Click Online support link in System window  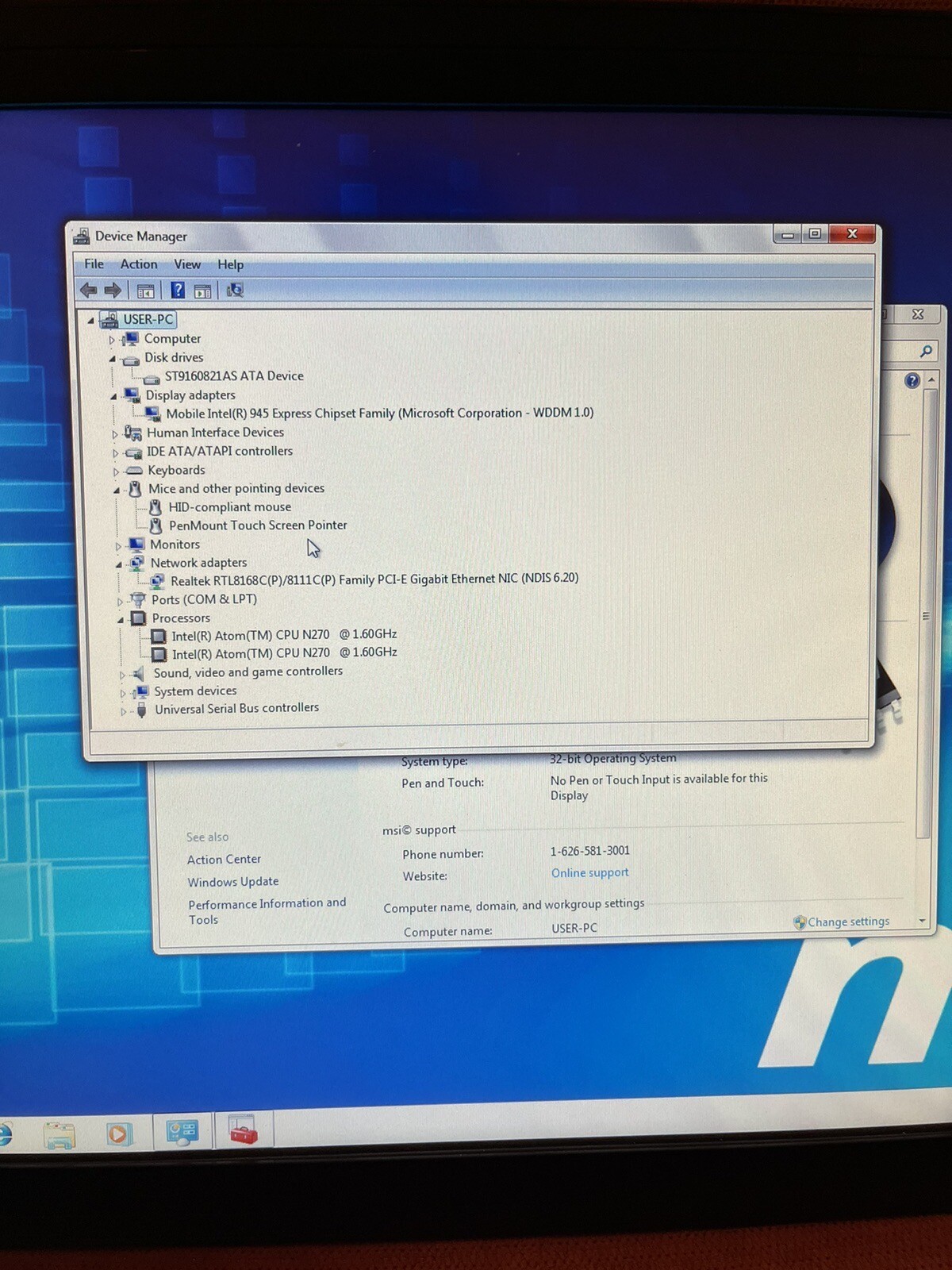pos(589,872)
